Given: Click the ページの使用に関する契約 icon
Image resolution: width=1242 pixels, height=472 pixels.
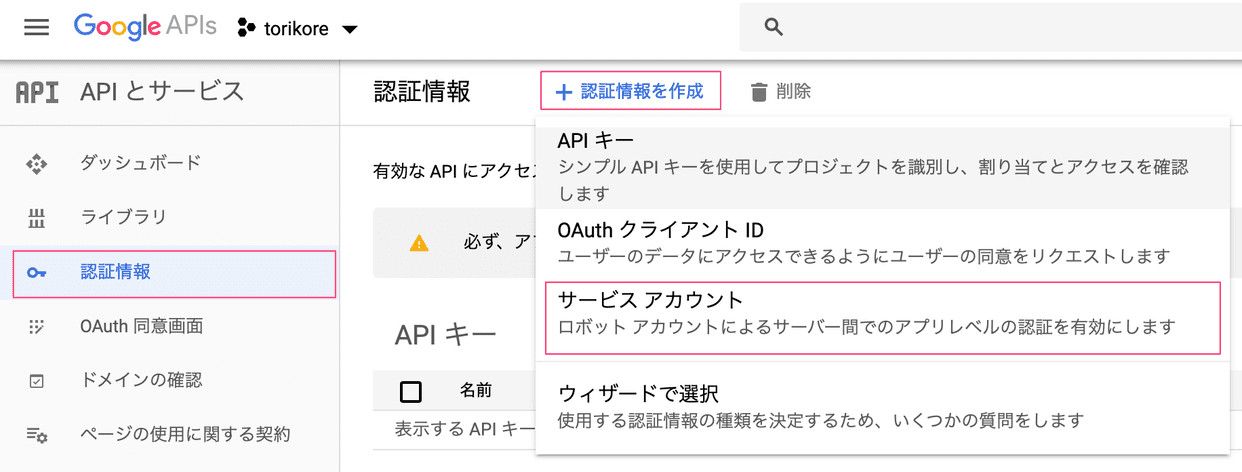Looking at the screenshot, I should pyautogui.click(x=36, y=435).
